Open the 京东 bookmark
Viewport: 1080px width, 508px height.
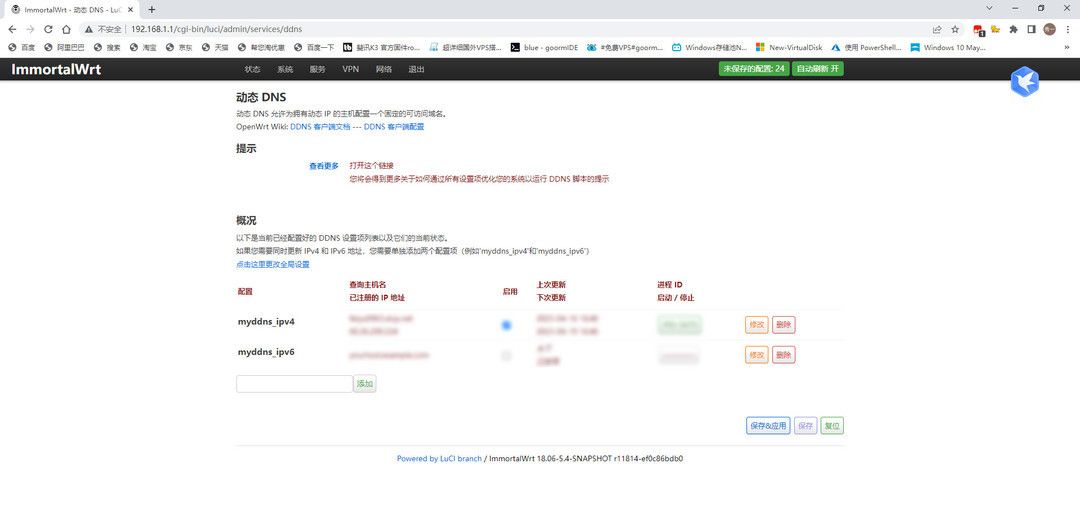point(179,47)
